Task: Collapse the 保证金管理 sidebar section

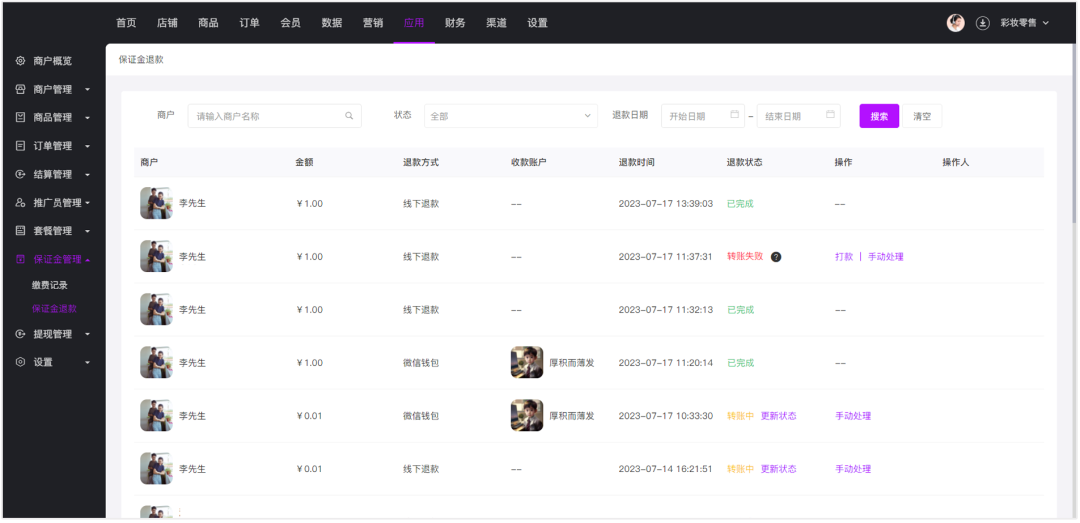Action: (56, 260)
